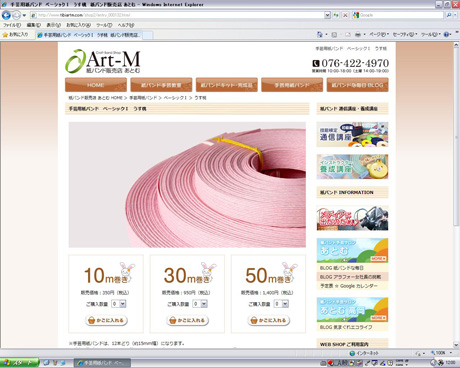Click the Refresh icon beside address bar
This screenshot has width=460, height=368.
click(336, 15)
